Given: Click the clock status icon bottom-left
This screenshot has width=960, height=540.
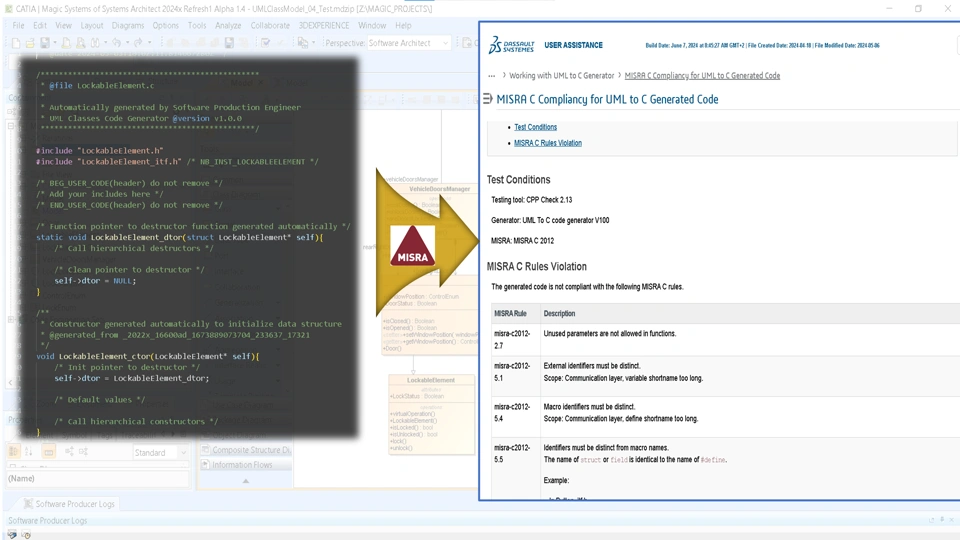Looking at the screenshot, I should tap(26, 534).
